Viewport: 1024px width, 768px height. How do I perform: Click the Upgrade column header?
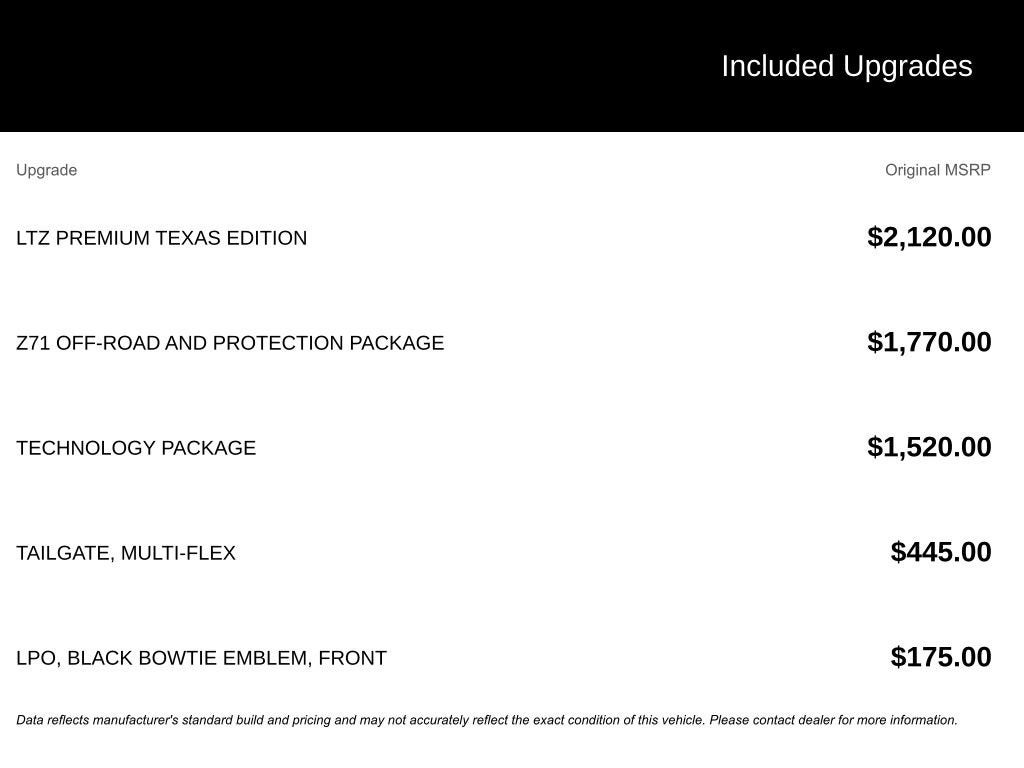click(x=46, y=170)
